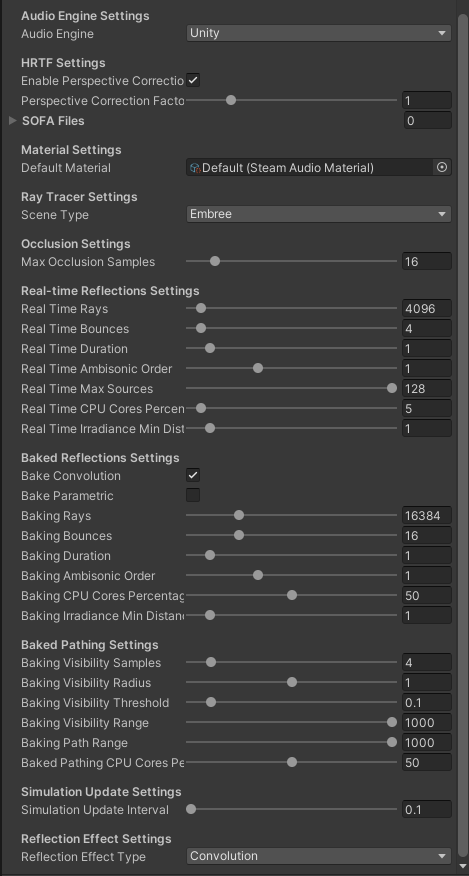Edit Baking Visibility Samples value 4
This screenshot has width=469, height=876.
427,663
